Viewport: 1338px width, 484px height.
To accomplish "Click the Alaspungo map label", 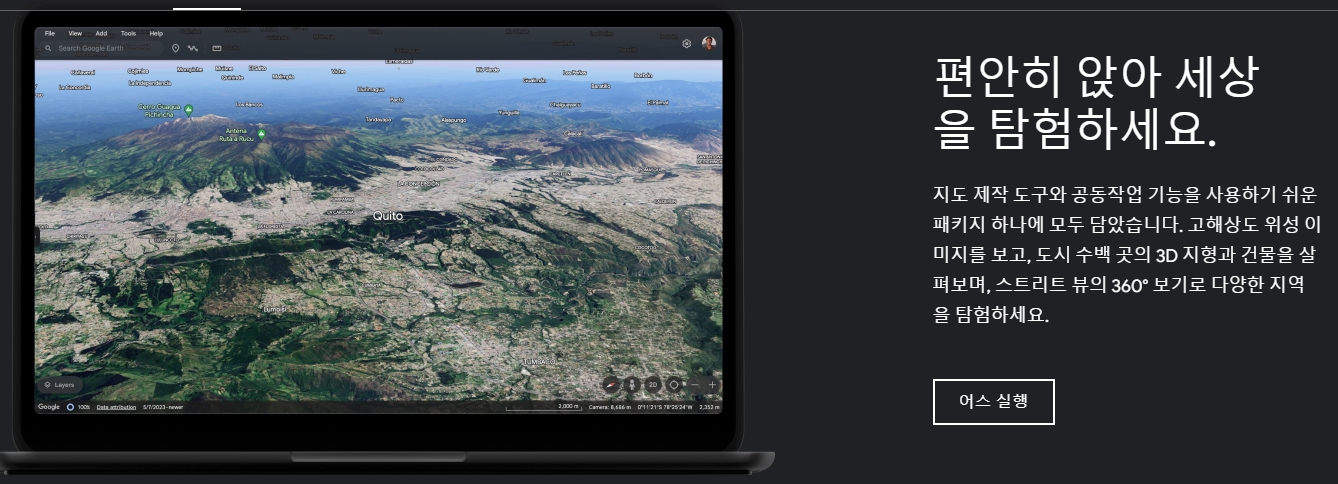I will [454, 118].
